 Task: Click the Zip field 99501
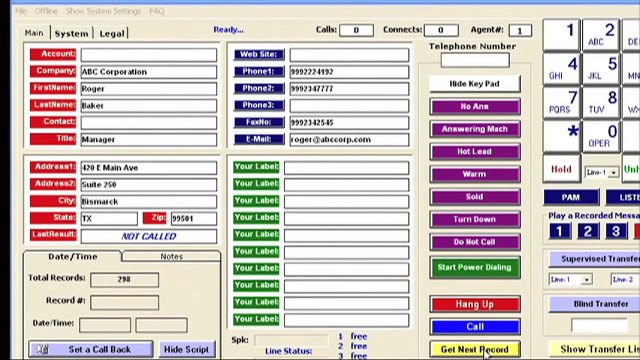pyautogui.click(x=194, y=218)
